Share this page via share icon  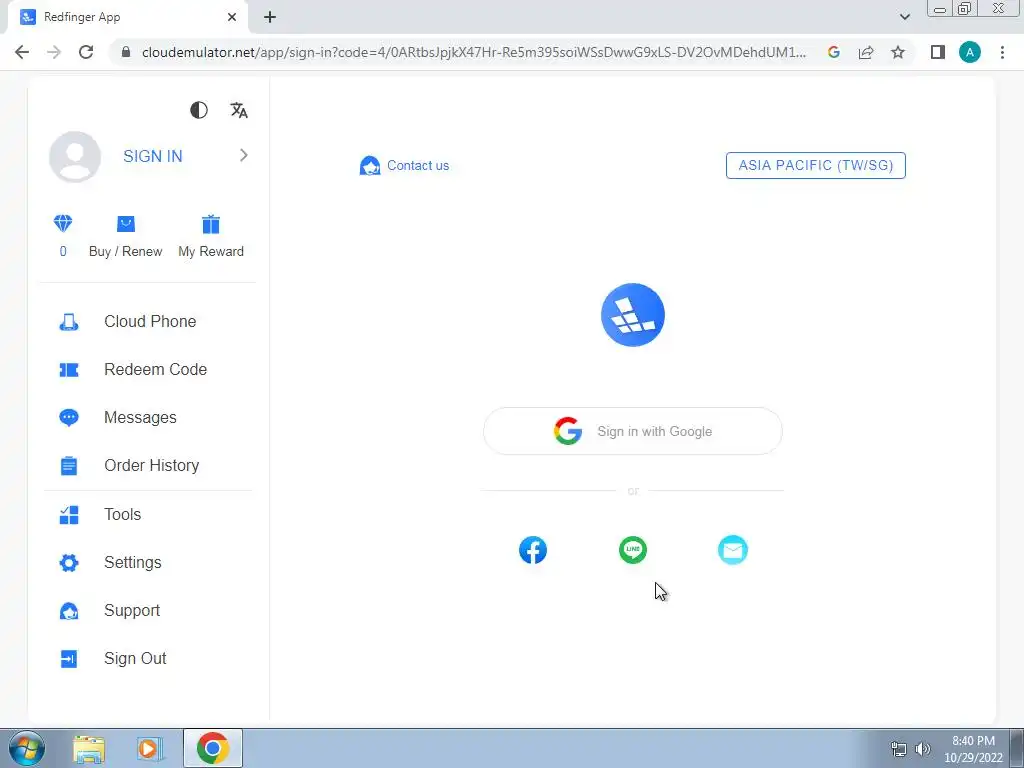click(x=866, y=52)
